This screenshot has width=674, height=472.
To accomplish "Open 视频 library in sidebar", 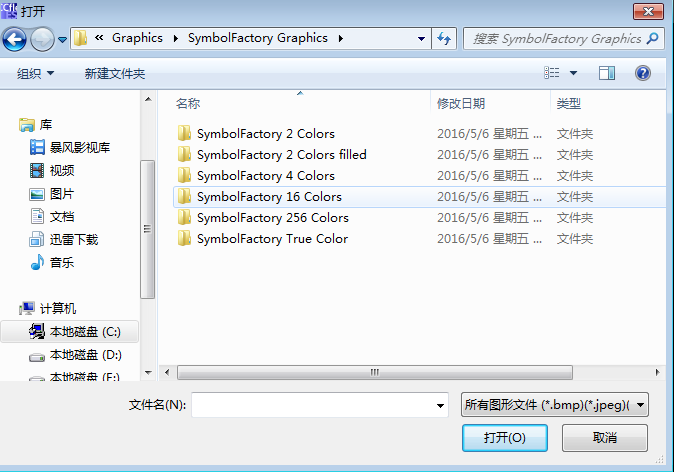I will pos(62,171).
